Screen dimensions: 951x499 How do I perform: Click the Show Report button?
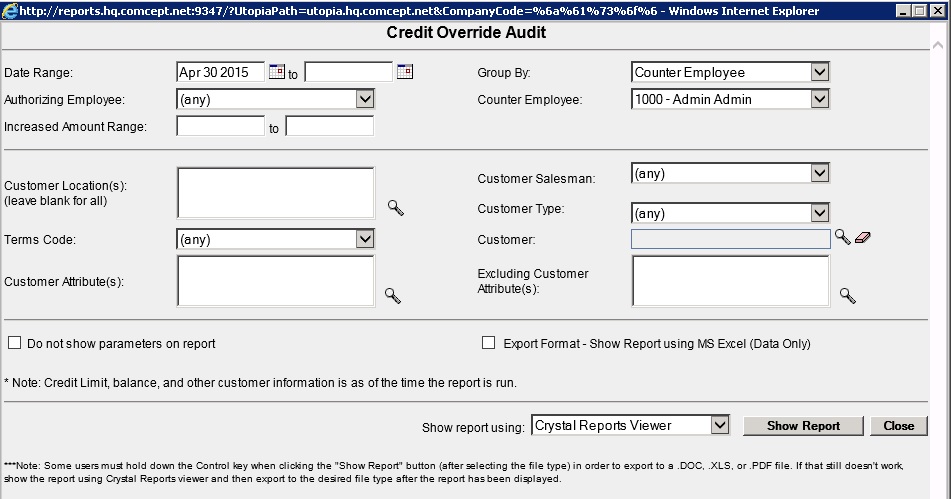coord(803,425)
